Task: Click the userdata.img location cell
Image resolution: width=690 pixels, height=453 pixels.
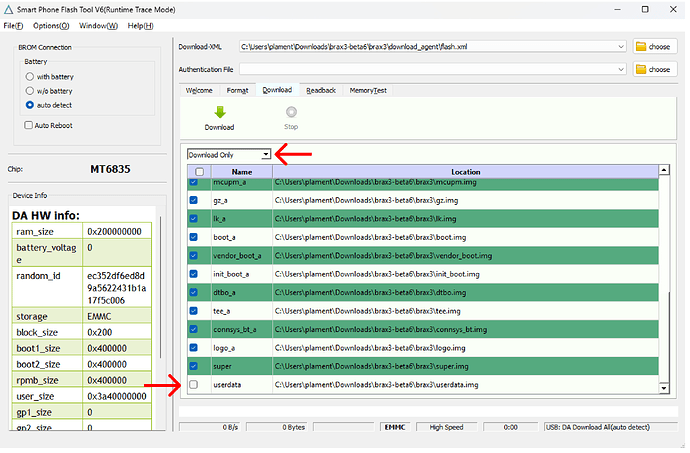Action: tap(466, 385)
